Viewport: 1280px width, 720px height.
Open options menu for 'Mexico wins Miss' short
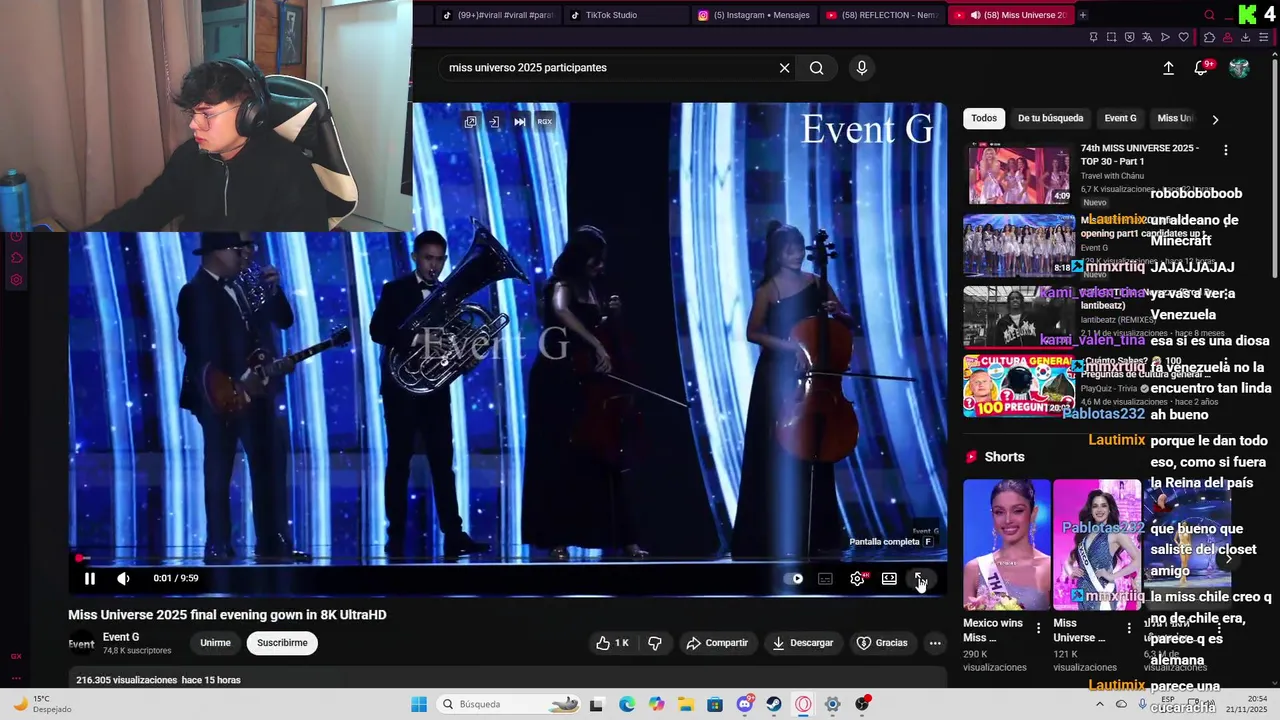coord(1039,629)
